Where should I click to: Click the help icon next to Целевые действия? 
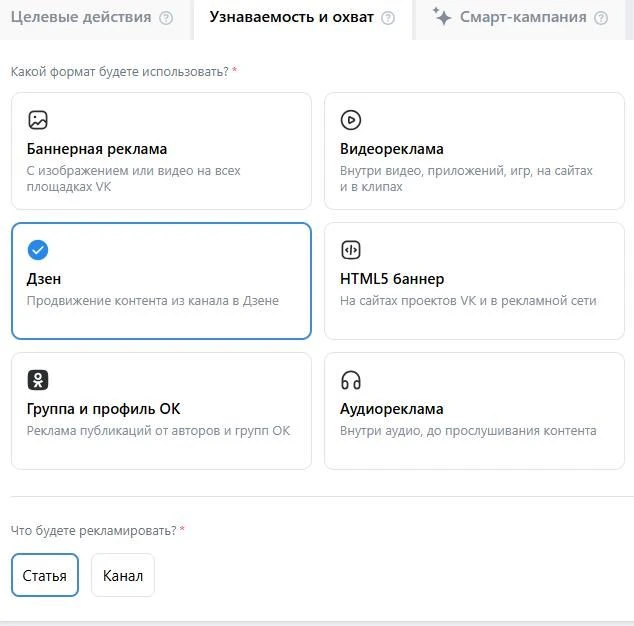[166, 18]
